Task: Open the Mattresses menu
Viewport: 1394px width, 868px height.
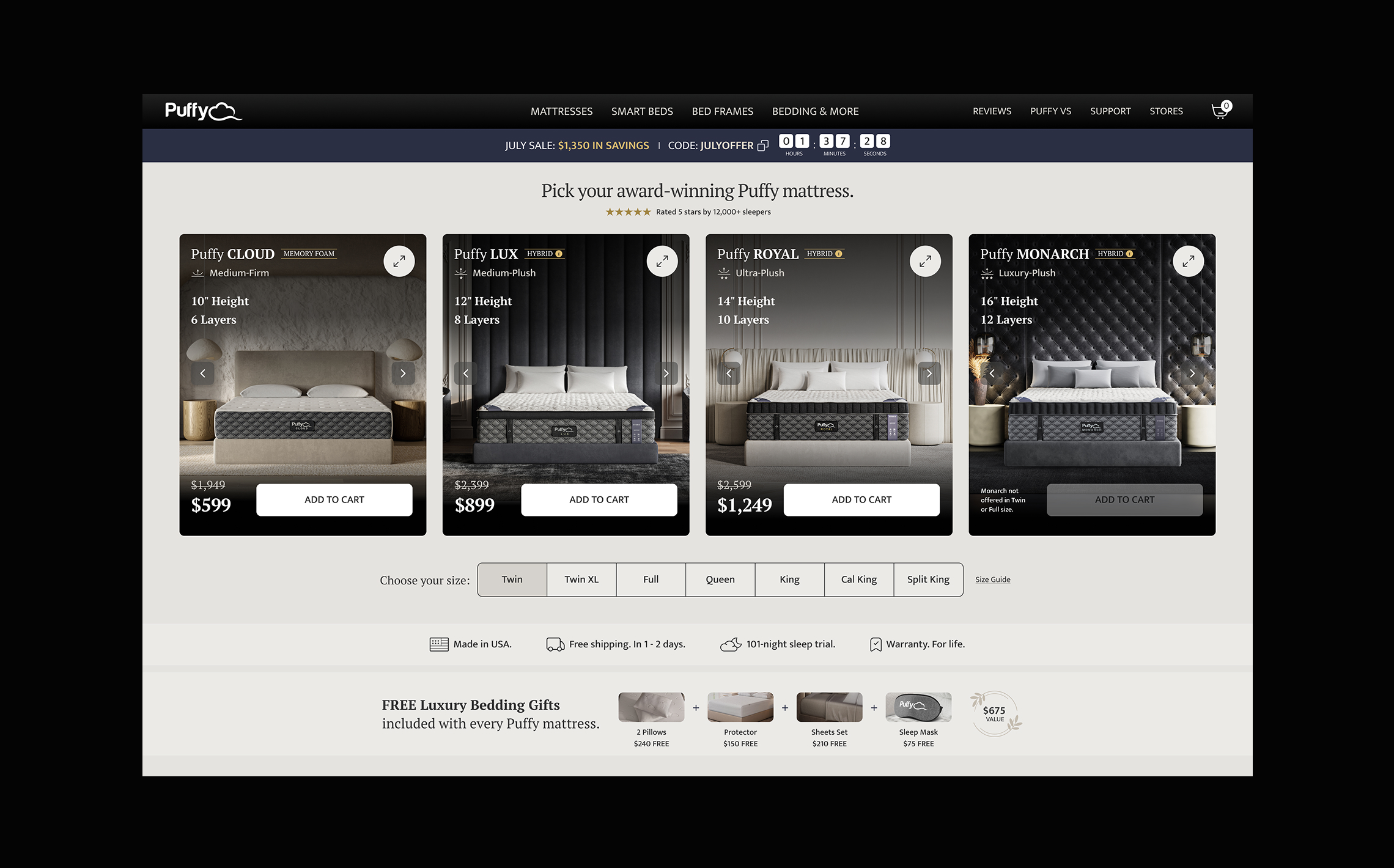Action: 561,111
